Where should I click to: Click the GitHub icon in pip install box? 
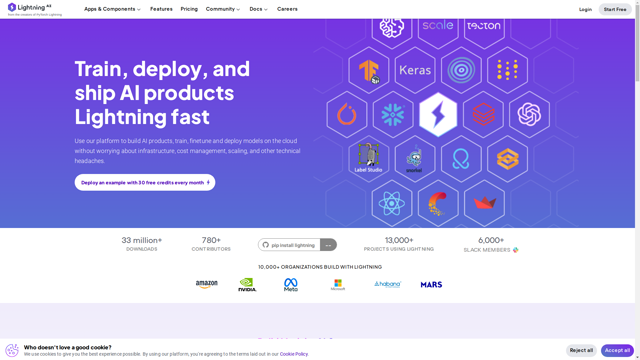click(266, 245)
